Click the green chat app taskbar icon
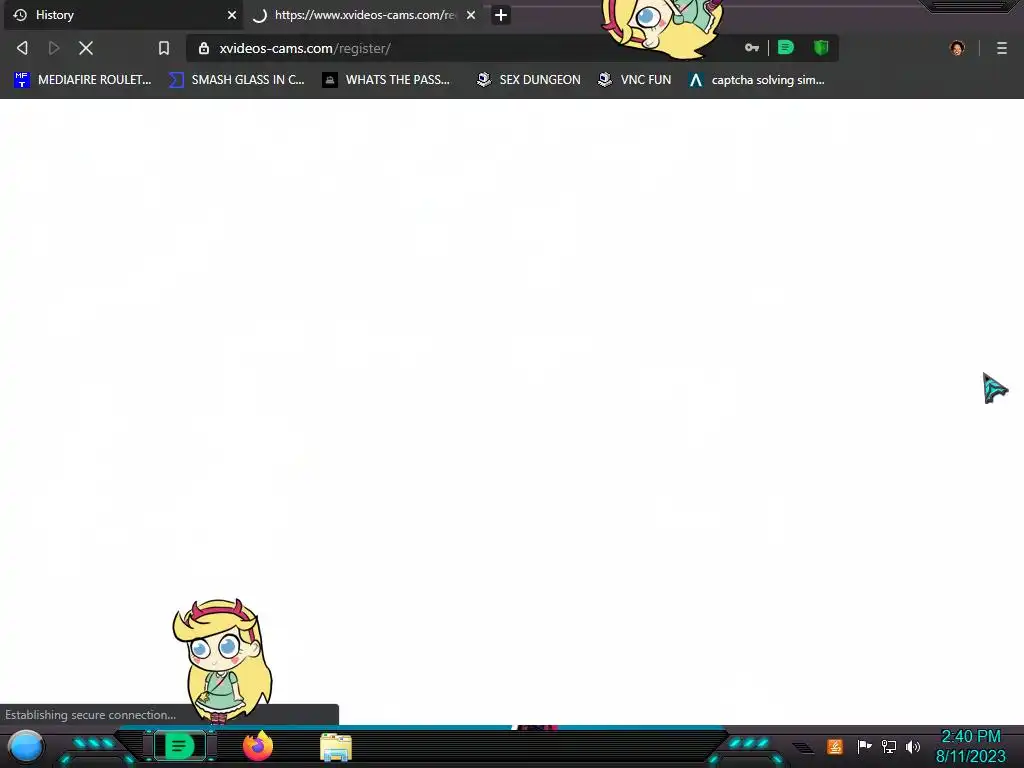 coord(179,746)
